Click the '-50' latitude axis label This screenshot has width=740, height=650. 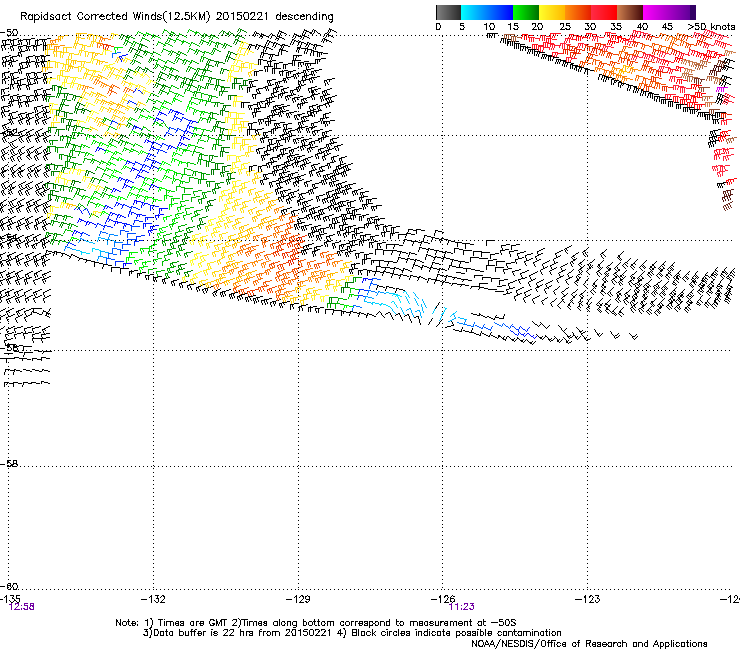[x=9, y=33]
